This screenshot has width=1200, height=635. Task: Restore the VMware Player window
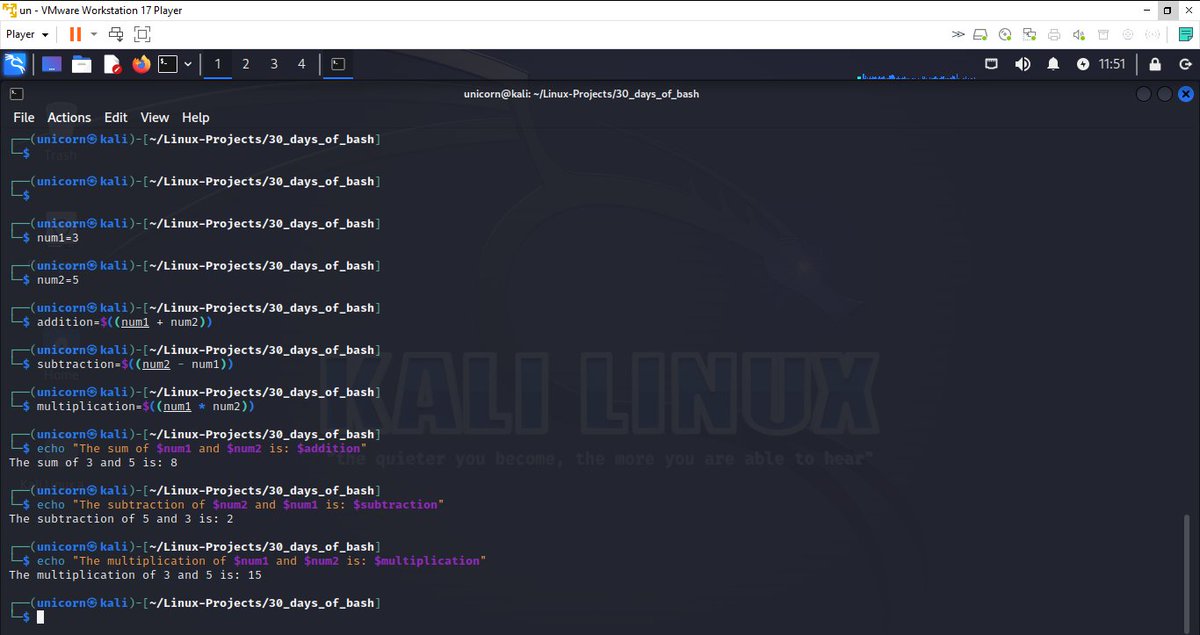[1166, 10]
